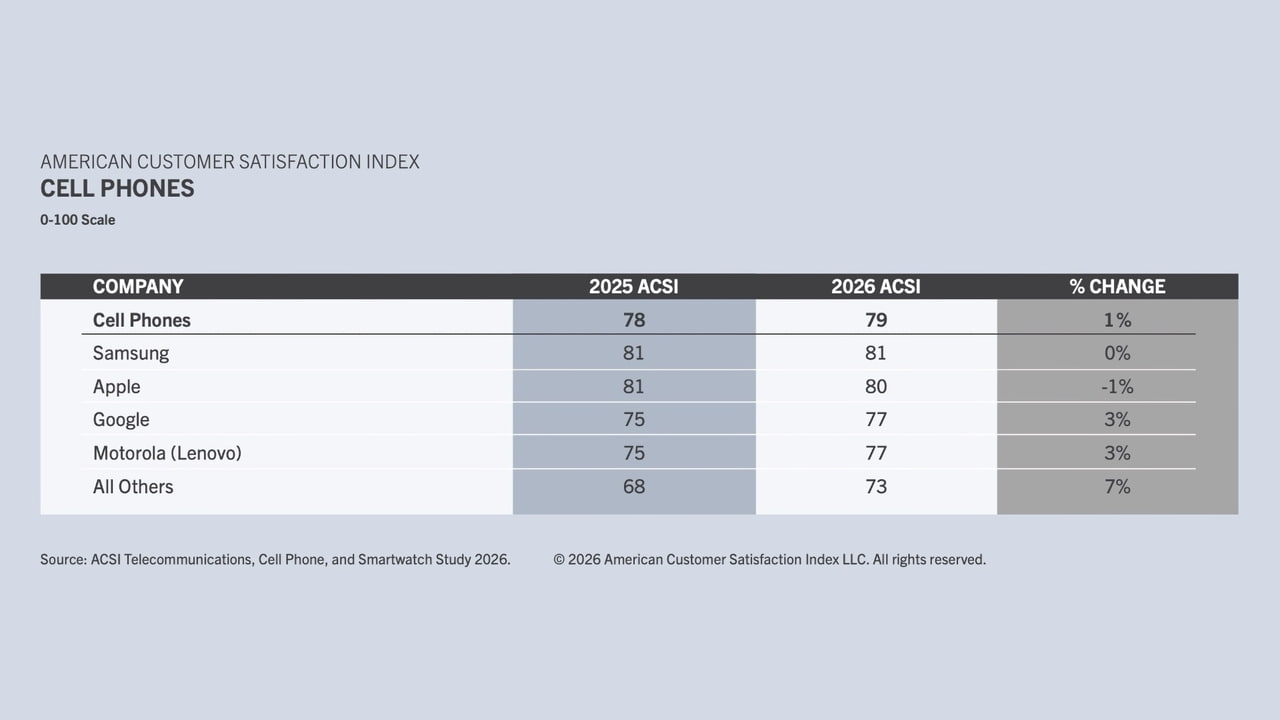Click All Others 2025 score of 68
Image resolution: width=1280 pixels, height=720 pixels.
tap(633, 487)
